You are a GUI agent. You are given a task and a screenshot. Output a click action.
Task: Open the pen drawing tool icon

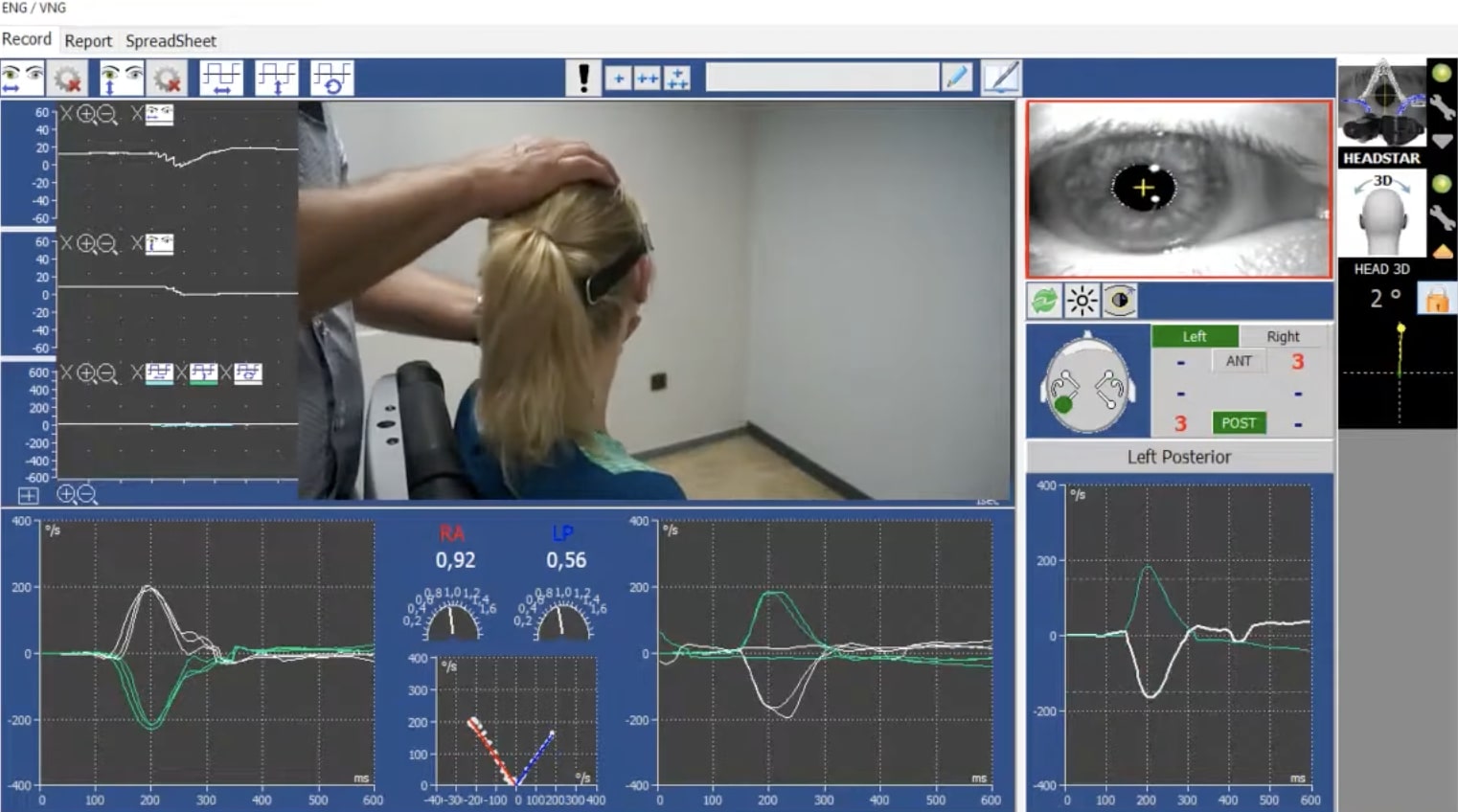(x=1002, y=78)
